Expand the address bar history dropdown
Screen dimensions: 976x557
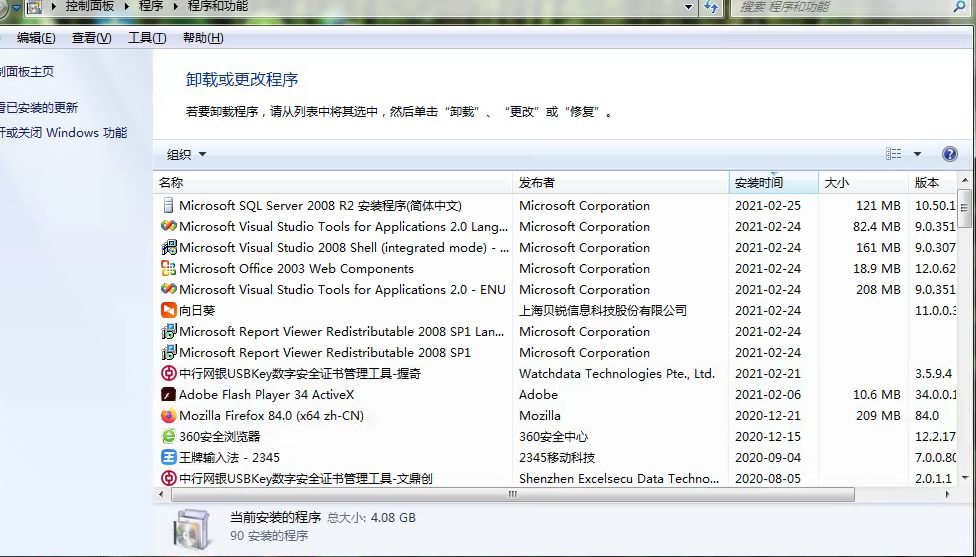click(688, 7)
